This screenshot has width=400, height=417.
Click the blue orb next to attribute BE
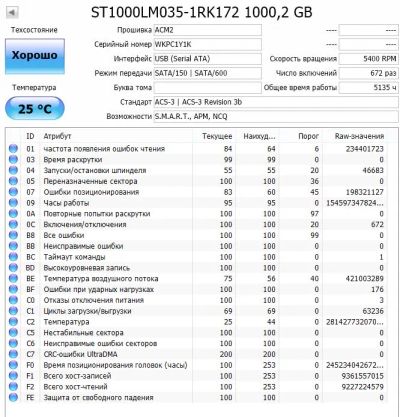13,278
